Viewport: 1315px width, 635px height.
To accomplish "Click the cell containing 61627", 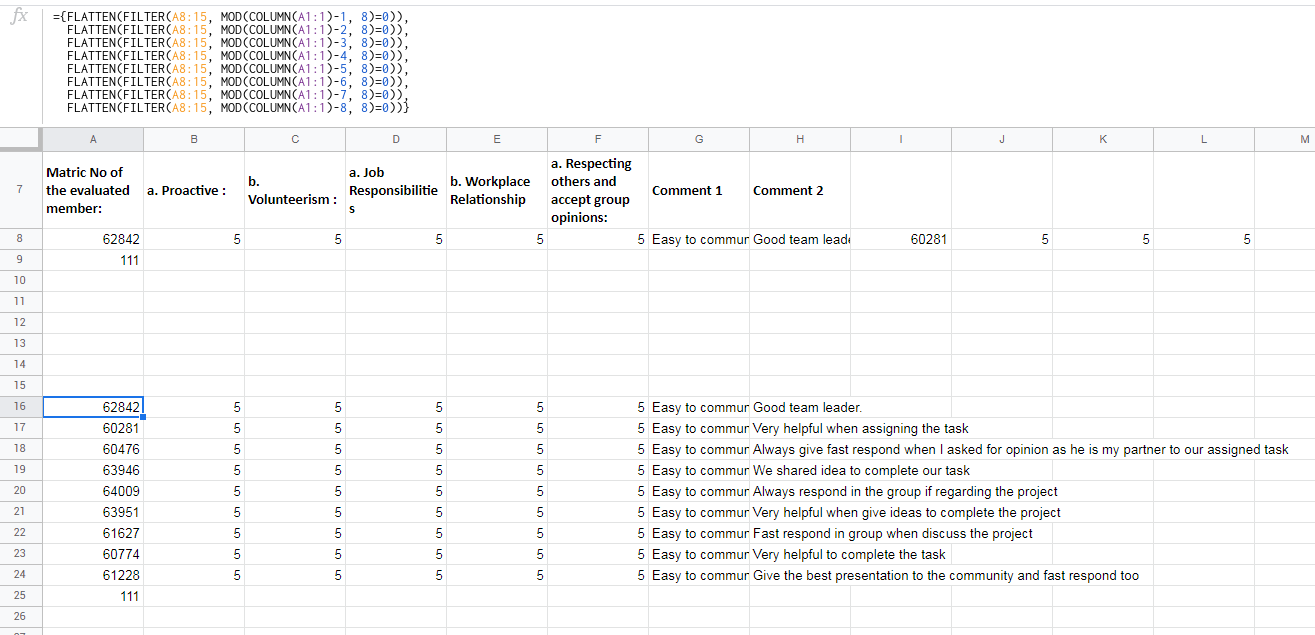I will [x=93, y=533].
